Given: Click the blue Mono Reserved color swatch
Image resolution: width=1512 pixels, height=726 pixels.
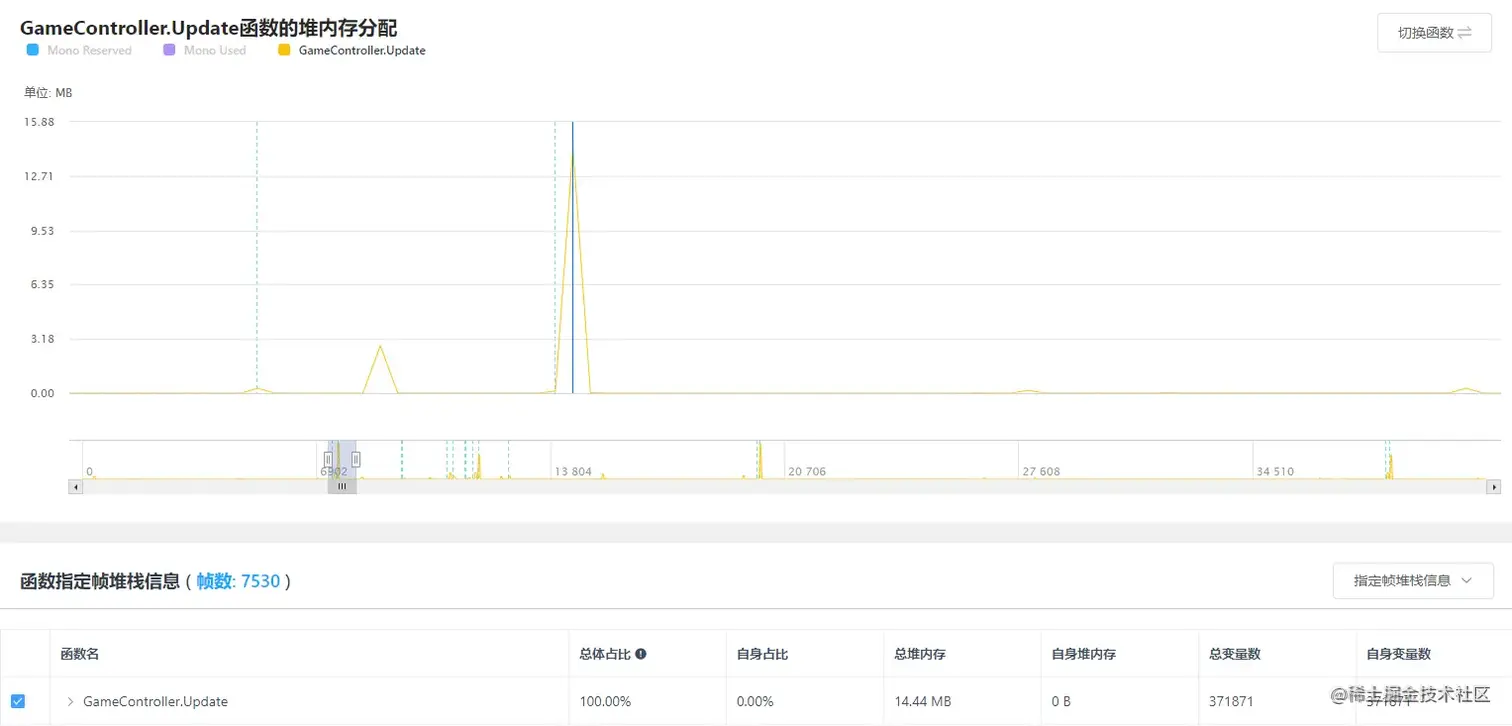Looking at the screenshot, I should 33,50.
